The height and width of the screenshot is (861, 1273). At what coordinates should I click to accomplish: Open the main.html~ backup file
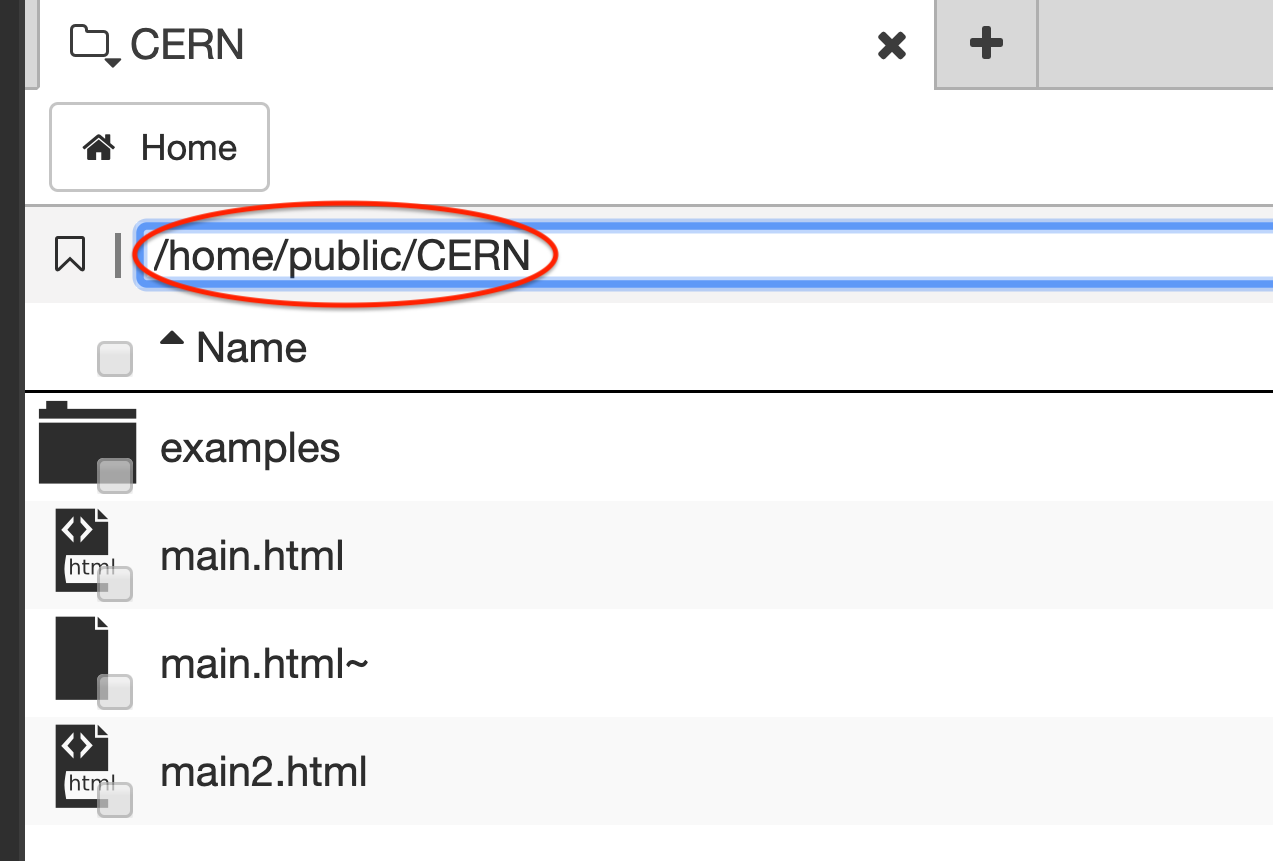pyautogui.click(x=264, y=663)
